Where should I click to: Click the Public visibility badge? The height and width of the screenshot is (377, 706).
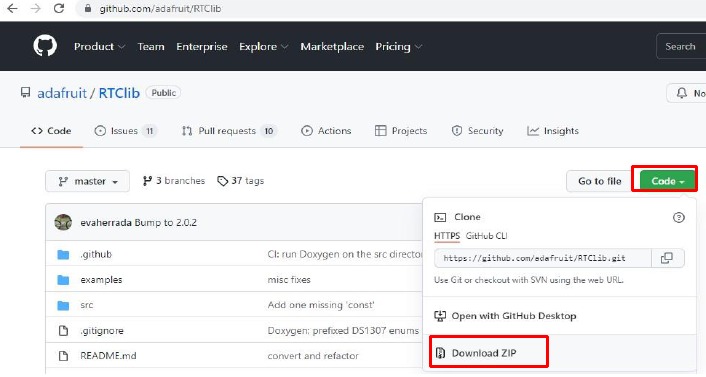[163, 93]
